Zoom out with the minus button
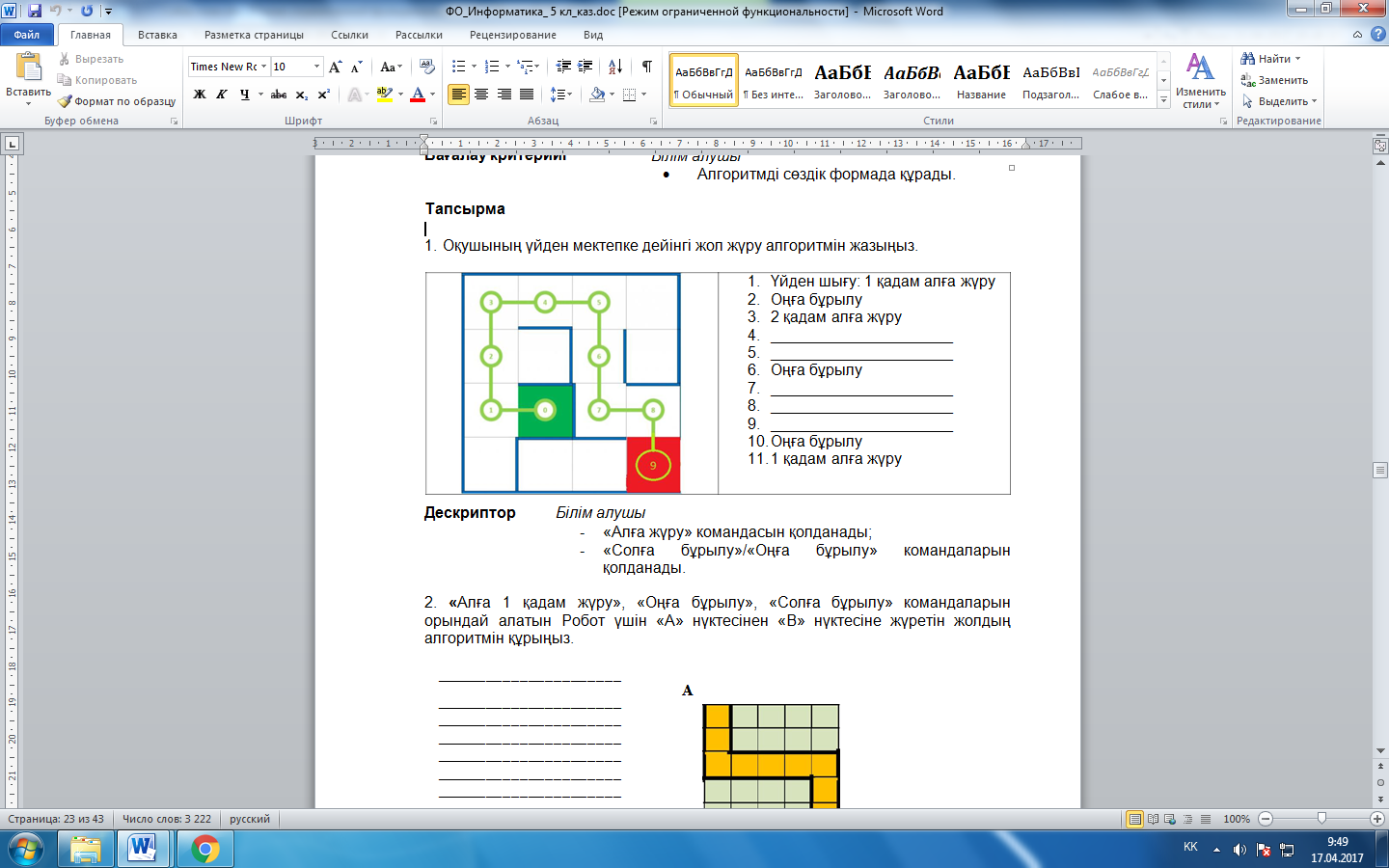1389x868 pixels. coord(1266,819)
